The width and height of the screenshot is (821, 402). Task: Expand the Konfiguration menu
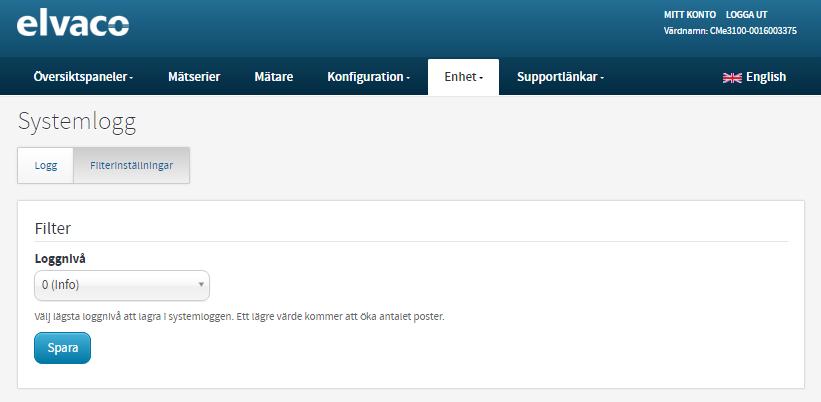pyautogui.click(x=368, y=76)
